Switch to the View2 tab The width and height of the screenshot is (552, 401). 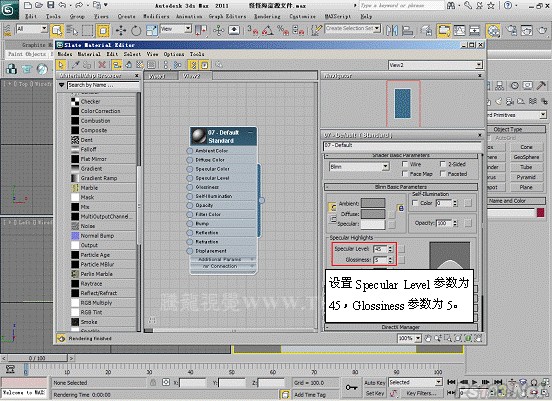click(x=192, y=76)
